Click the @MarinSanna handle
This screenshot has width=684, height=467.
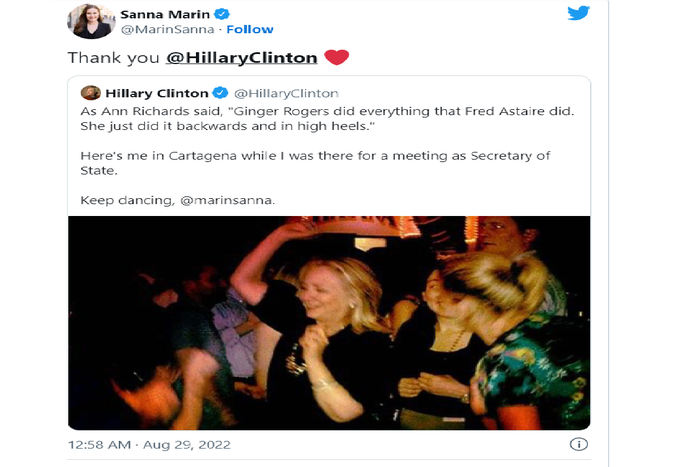coord(152,29)
